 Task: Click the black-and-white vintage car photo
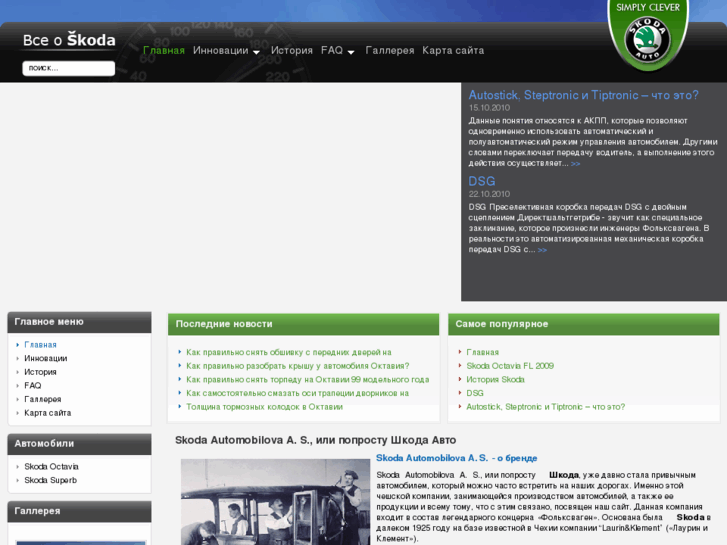[x=275, y=502]
